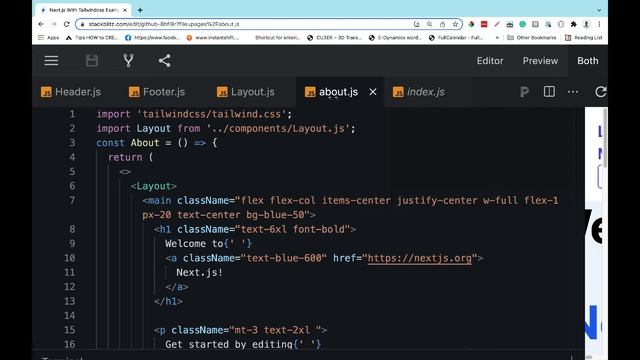Switch to Preview only view
The height and width of the screenshot is (360, 640).
click(540, 61)
